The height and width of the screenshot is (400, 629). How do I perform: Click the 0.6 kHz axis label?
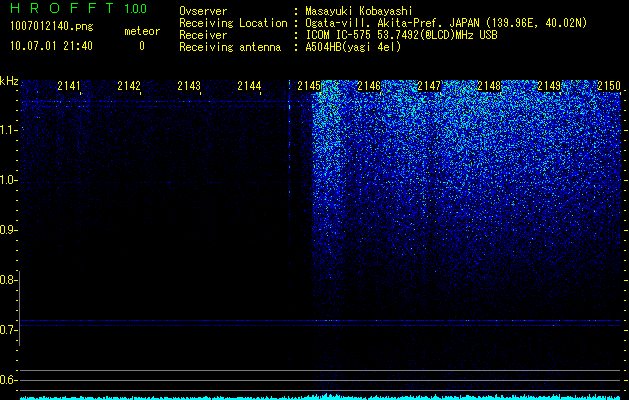click(x=7, y=380)
